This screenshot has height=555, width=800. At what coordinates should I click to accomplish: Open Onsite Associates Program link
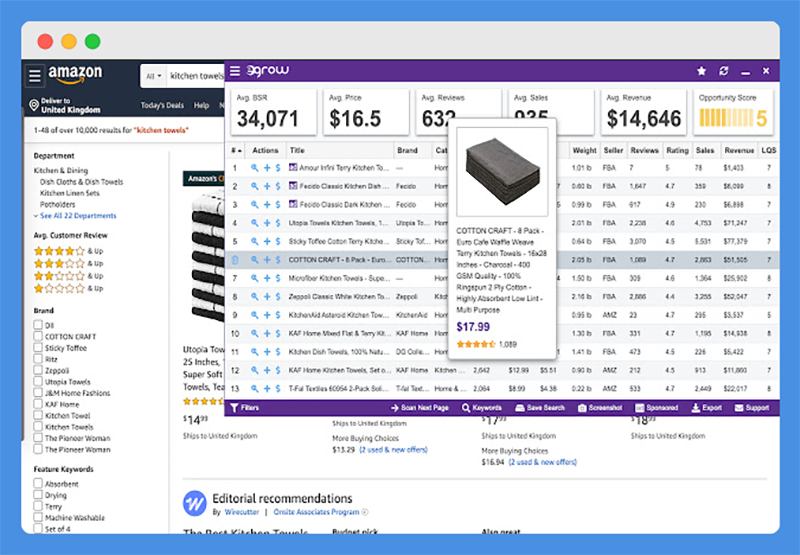pos(316,512)
